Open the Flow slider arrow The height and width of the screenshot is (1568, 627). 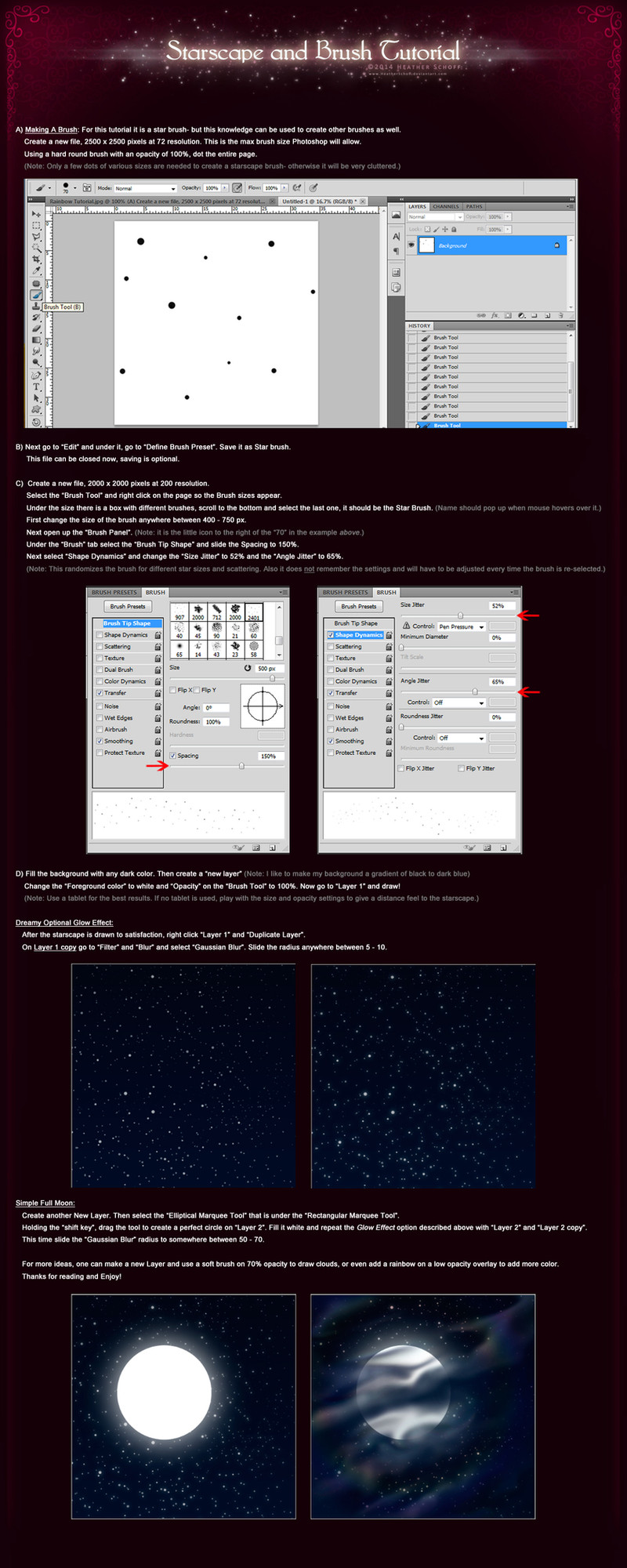pos(284,188)
